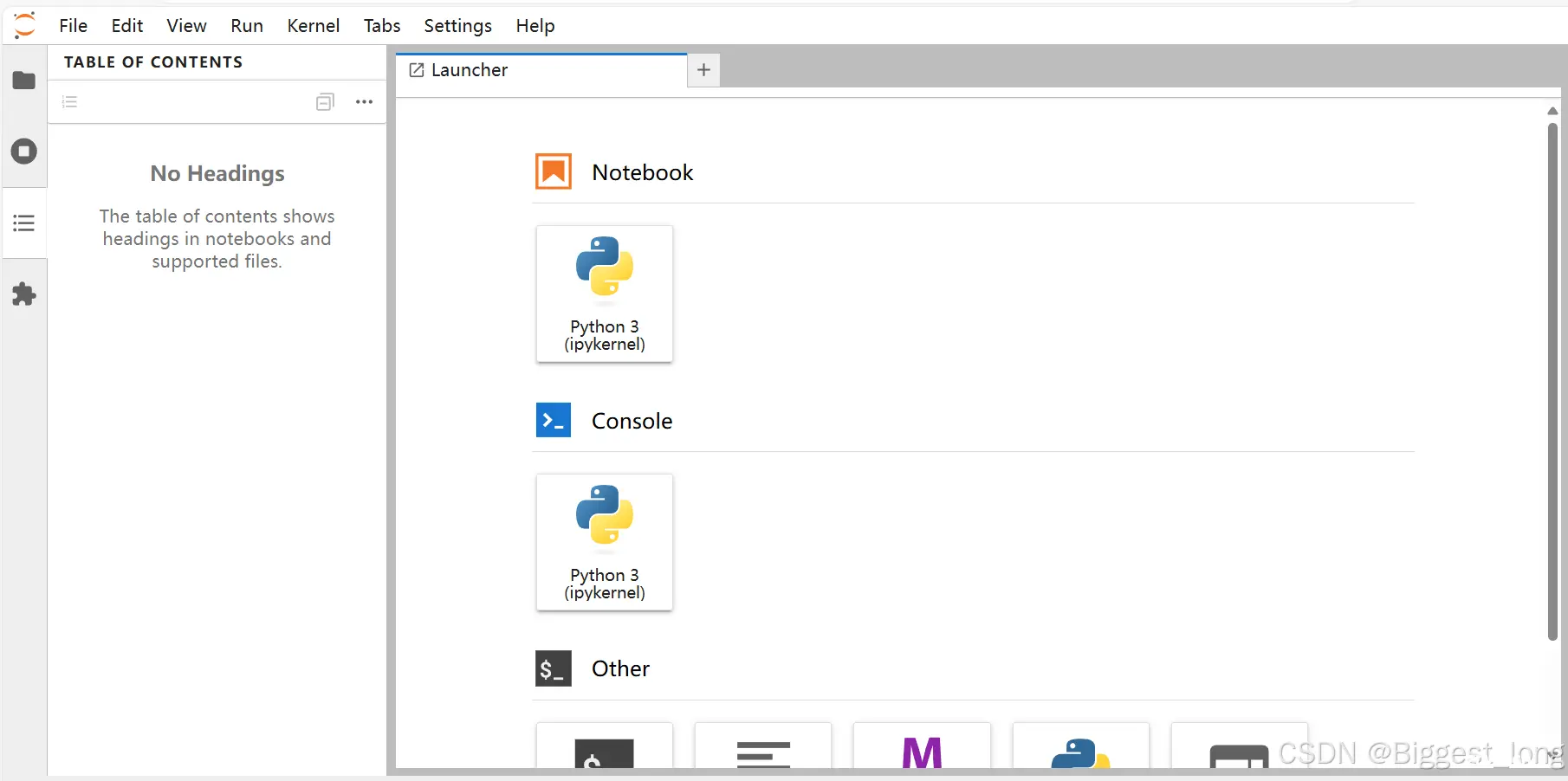Open the Extension Manager puzzle icon
The width and height of the screenshot is (1568, 781).
click(x=24, y=294)
